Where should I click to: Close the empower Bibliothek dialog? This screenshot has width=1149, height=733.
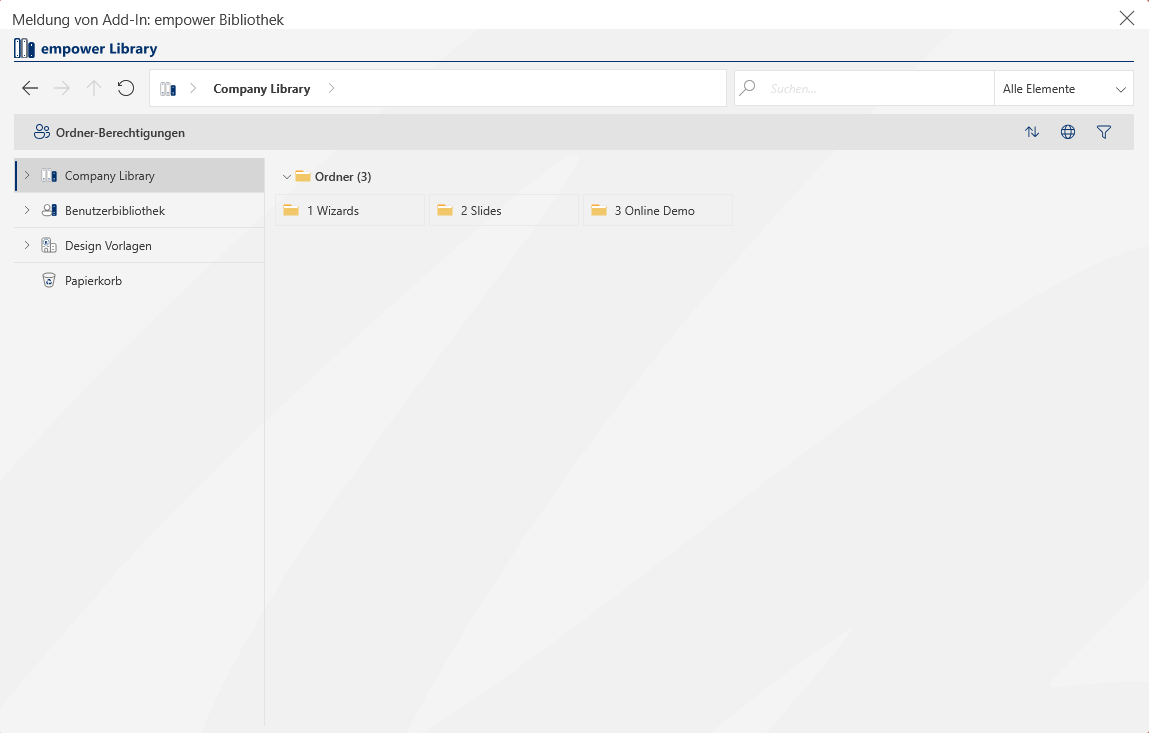[1127, 18]
